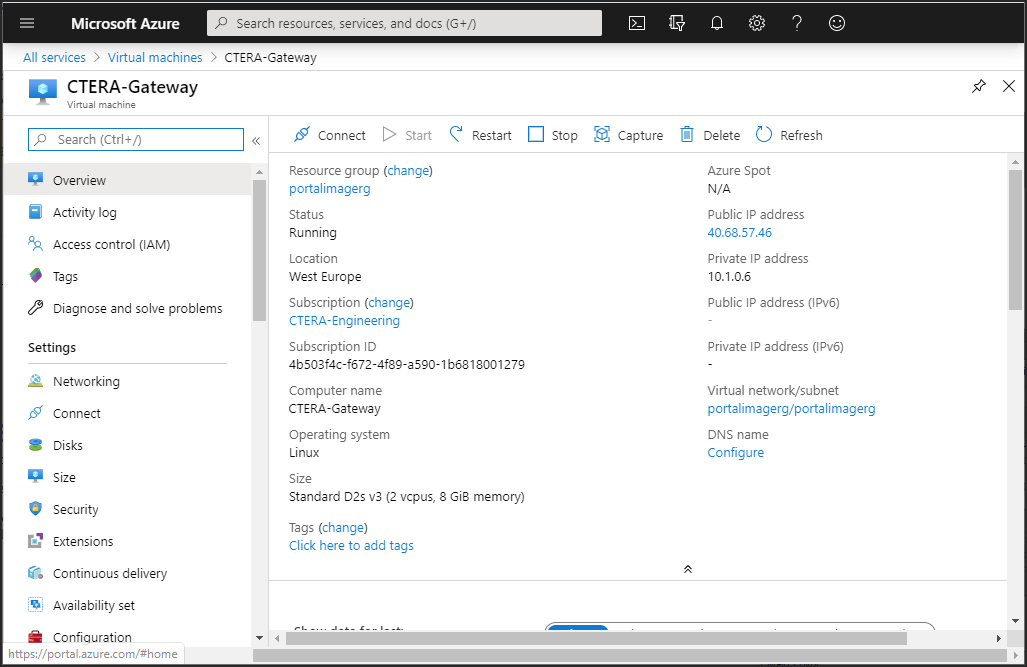The image size is (1027, 667).
Task: Delete the virtual machine
Action: pyautogui.click(x=710, y=135)
